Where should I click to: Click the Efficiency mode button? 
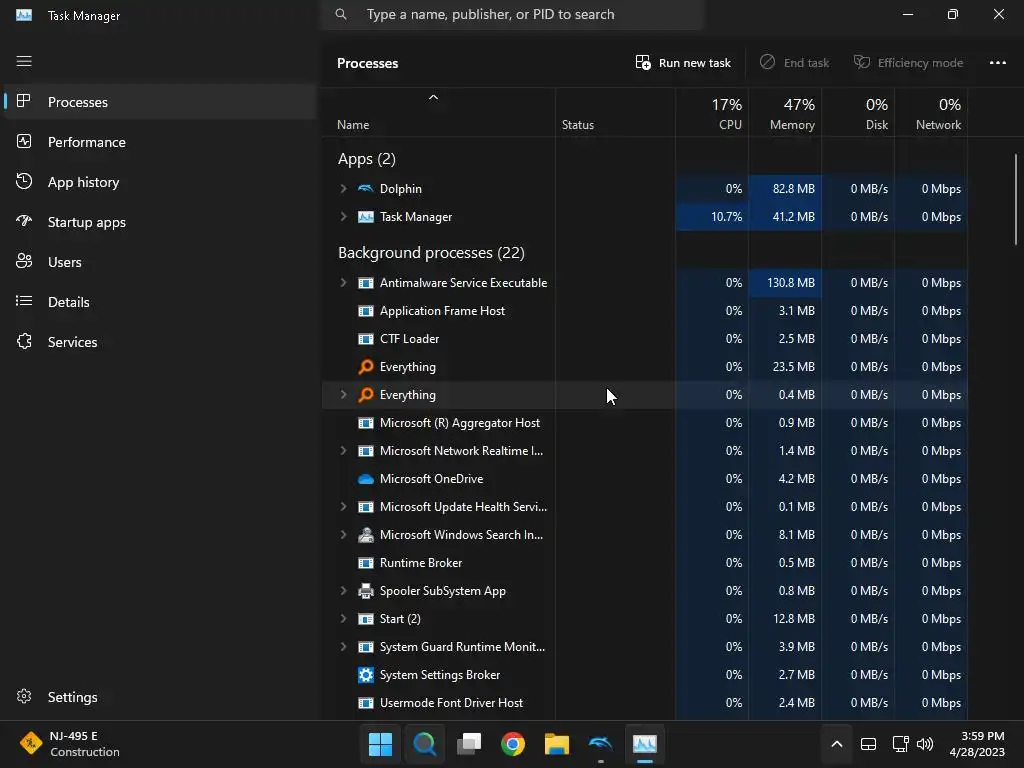pyautogui.click(x=908, y=63)
